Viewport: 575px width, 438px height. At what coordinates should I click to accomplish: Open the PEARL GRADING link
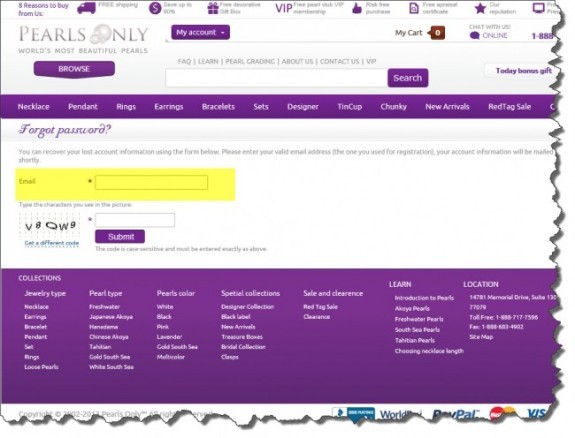click(250, 61)
